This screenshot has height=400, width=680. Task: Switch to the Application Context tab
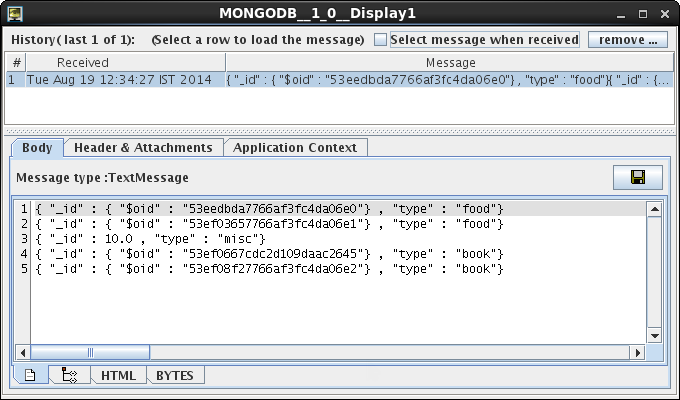[295, 148]
